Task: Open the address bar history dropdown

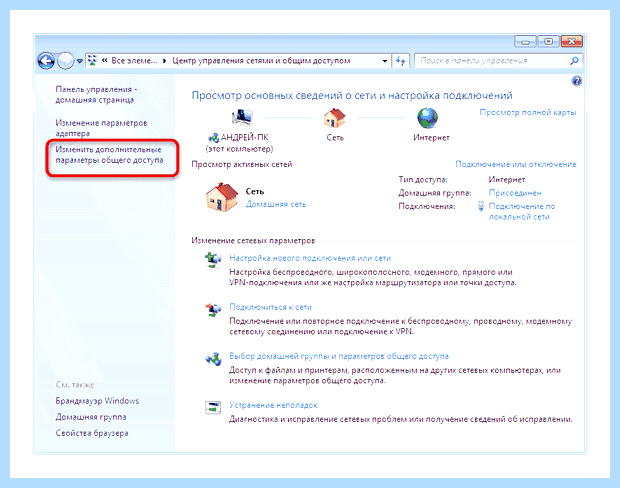Action: (x=384, y=61)
